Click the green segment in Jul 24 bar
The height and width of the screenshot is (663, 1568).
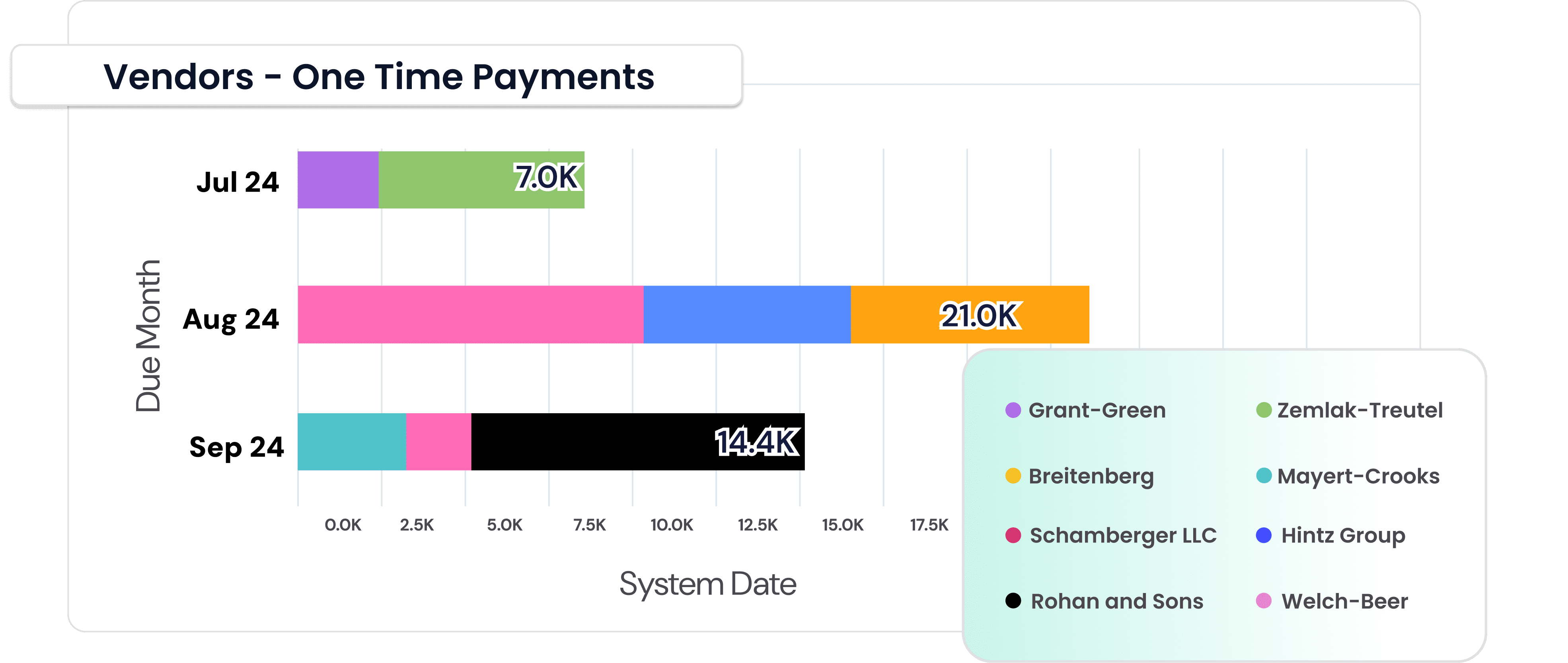pyautogui.click(x=481, y=180)
